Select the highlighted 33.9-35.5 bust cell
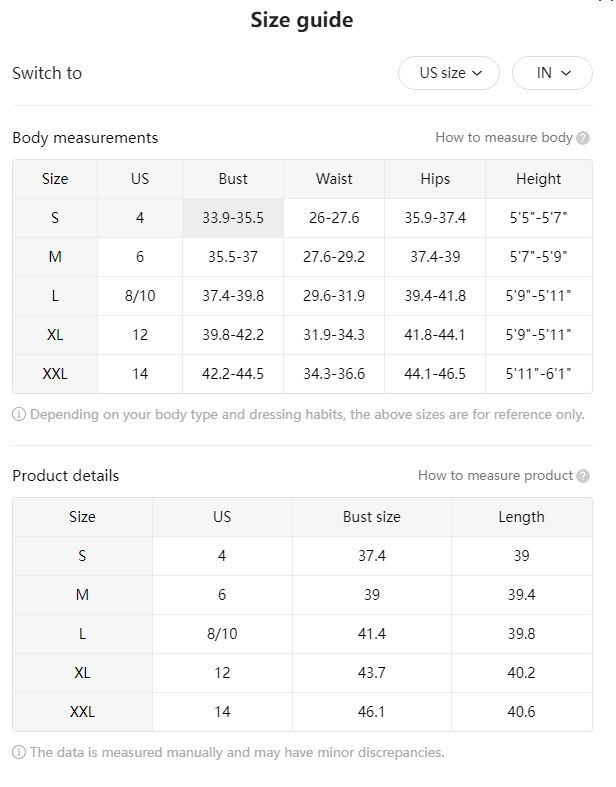This screenshot has width=616, height=787. pos(233,218)
